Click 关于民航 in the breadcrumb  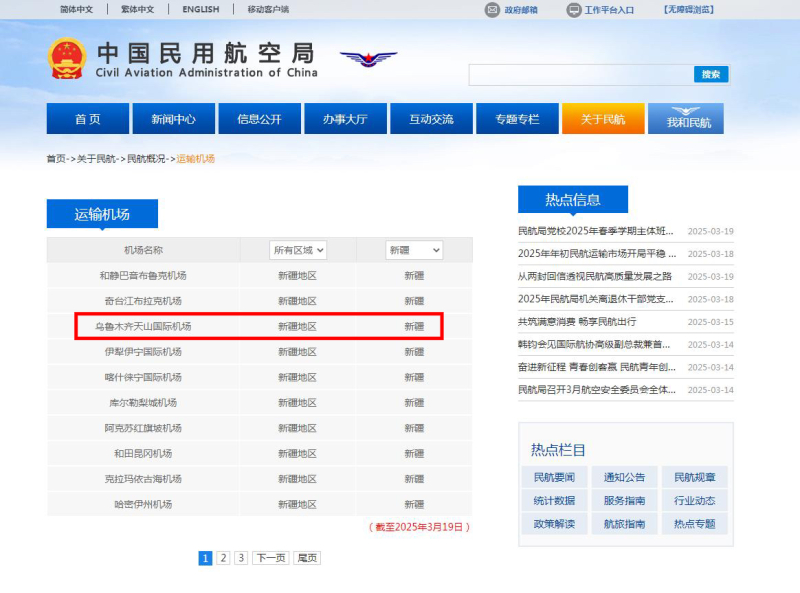coord(96,159)
